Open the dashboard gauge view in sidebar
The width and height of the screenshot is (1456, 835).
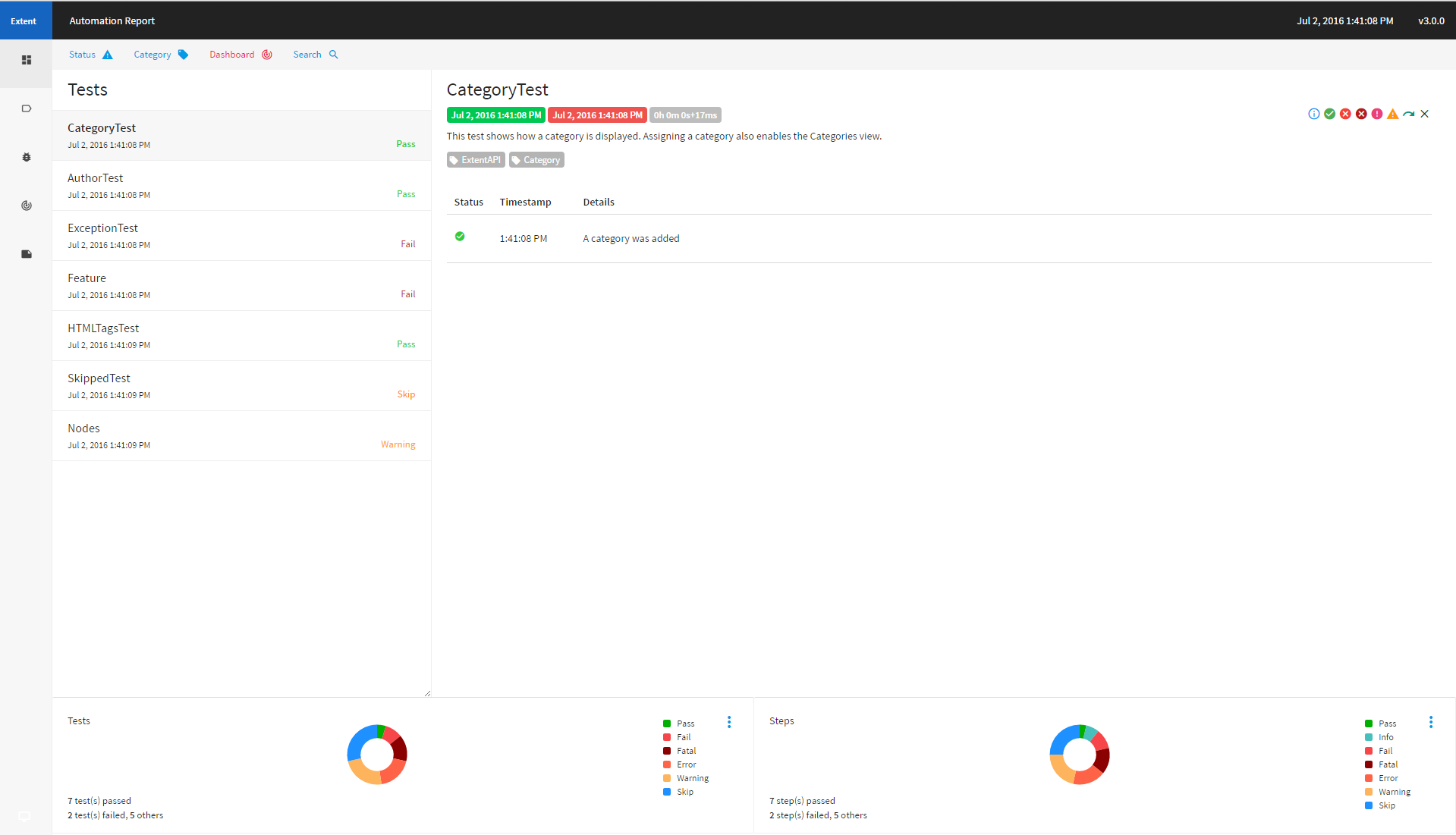coord(27,206)
